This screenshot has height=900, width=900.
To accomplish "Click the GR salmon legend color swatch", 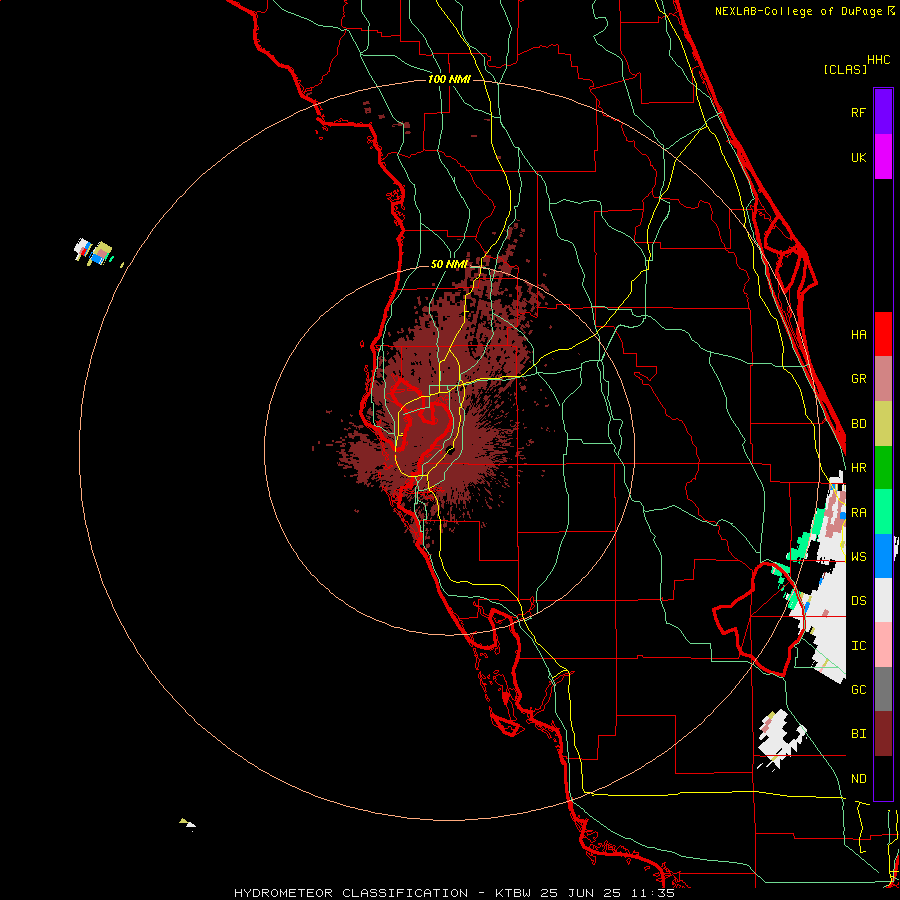I will pyautogui.click(x=883, y=378).
